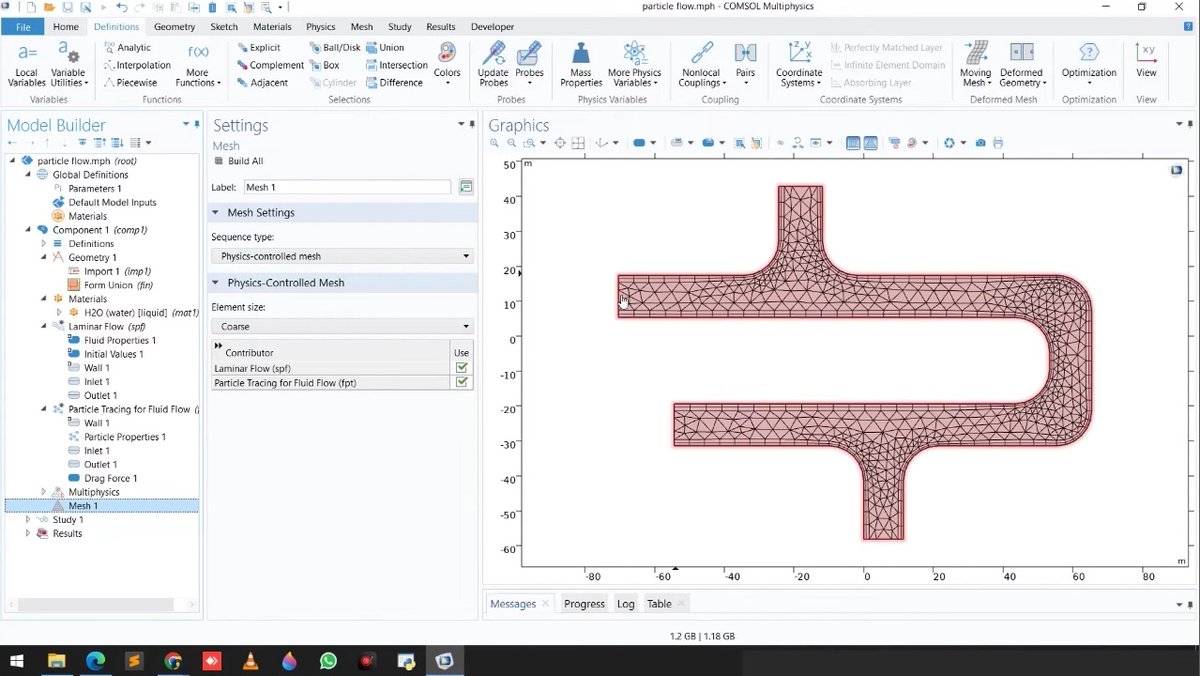
Task: Collapse the Laminar Flow node
Action: (44, 326)
